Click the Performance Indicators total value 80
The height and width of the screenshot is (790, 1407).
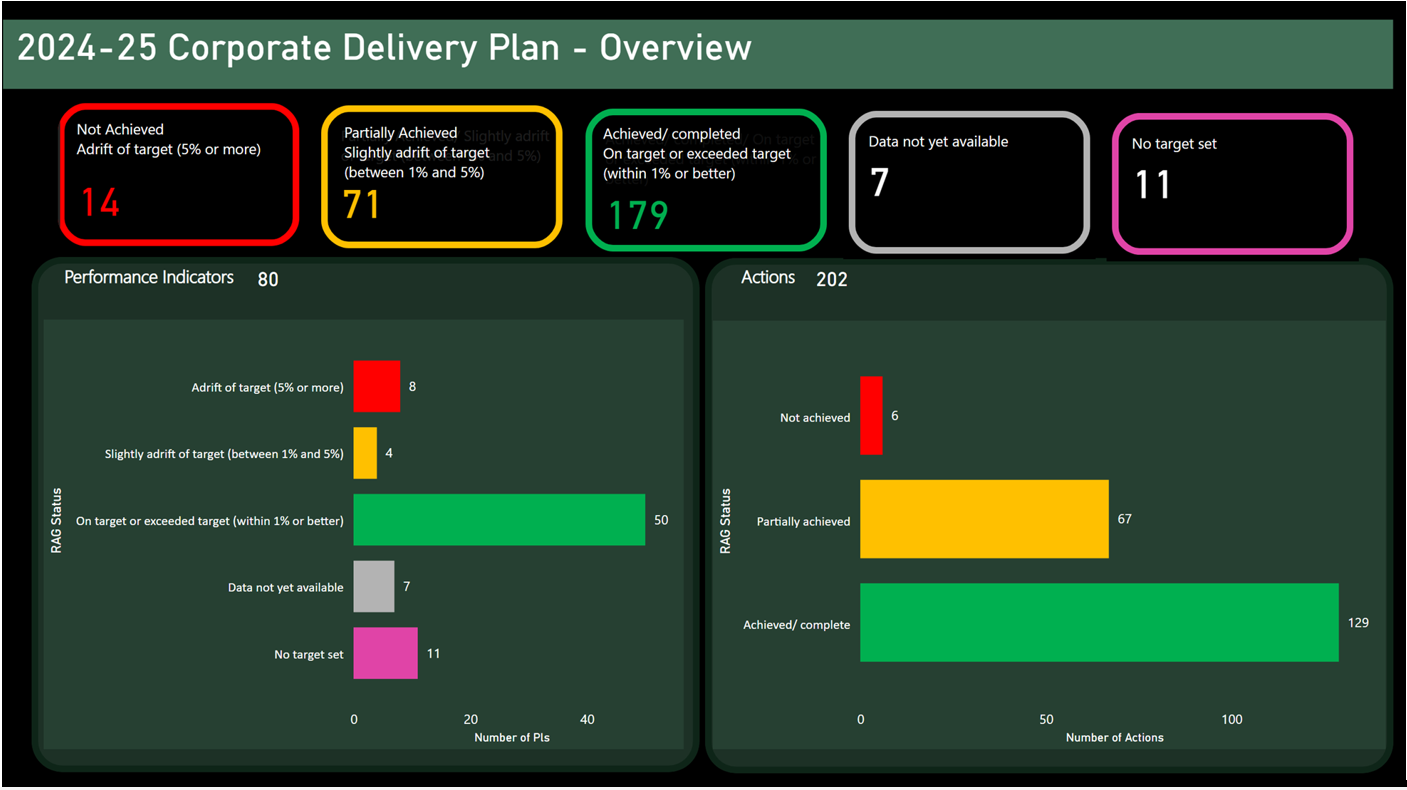[x=268, y=280]
